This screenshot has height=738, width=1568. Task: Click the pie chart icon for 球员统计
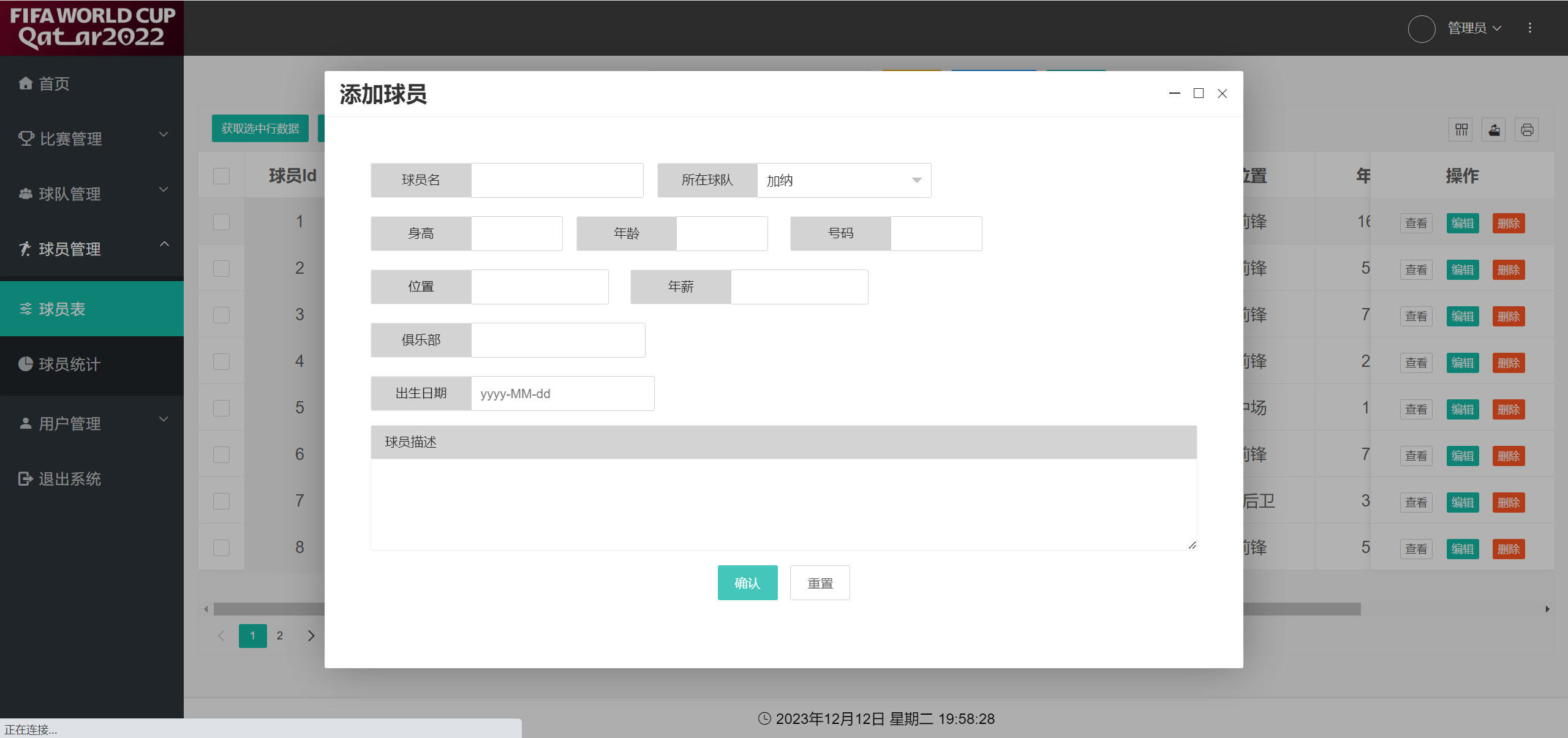[x=25, y=364]
